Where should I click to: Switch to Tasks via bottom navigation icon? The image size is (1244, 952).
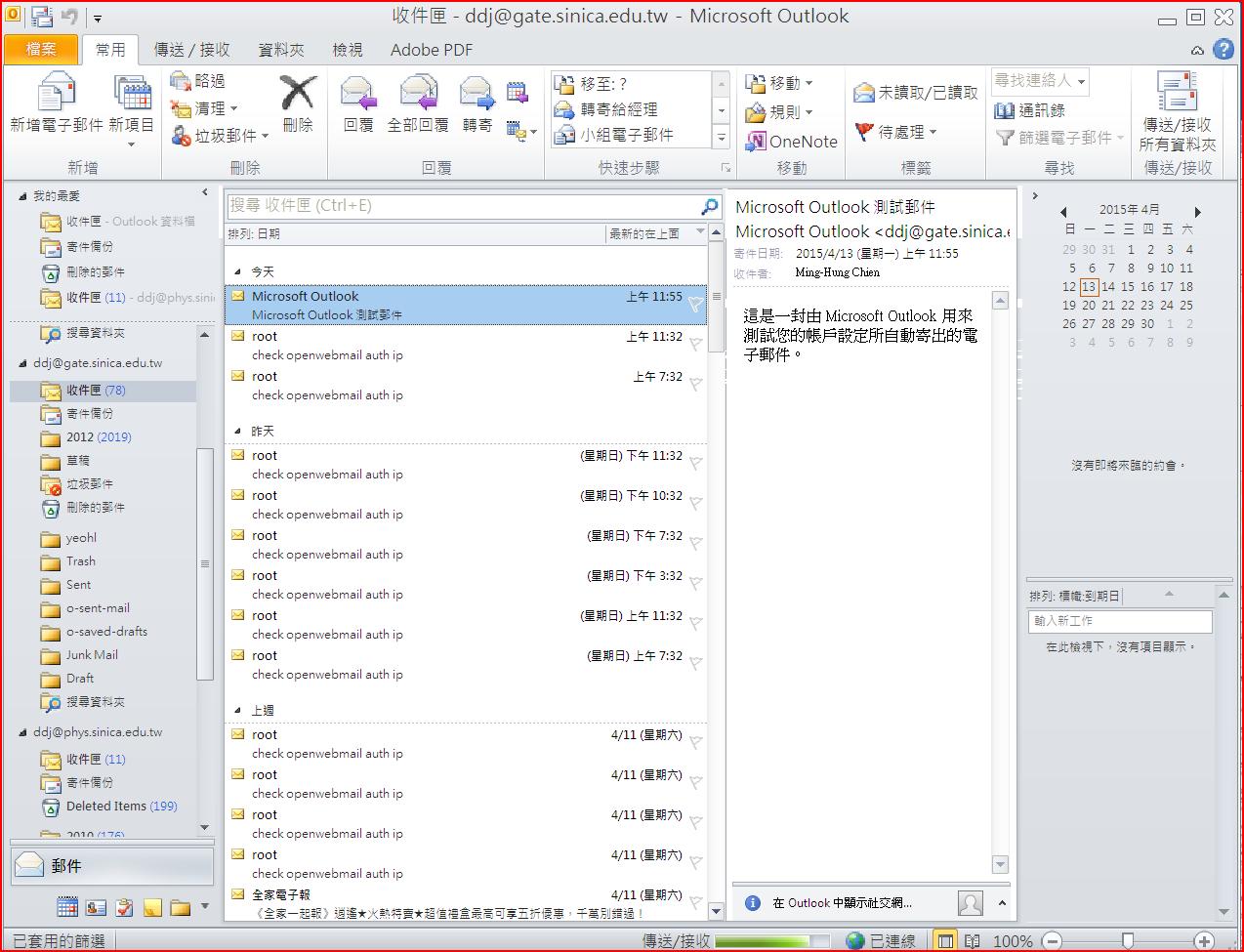tap(124, 907)
